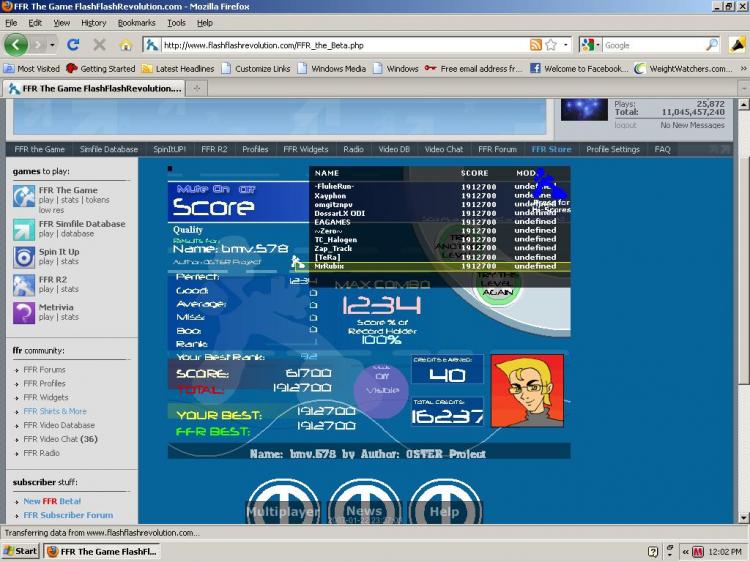
Task: Click the purple Metrivia question mark icon
Action: point(24,312)
